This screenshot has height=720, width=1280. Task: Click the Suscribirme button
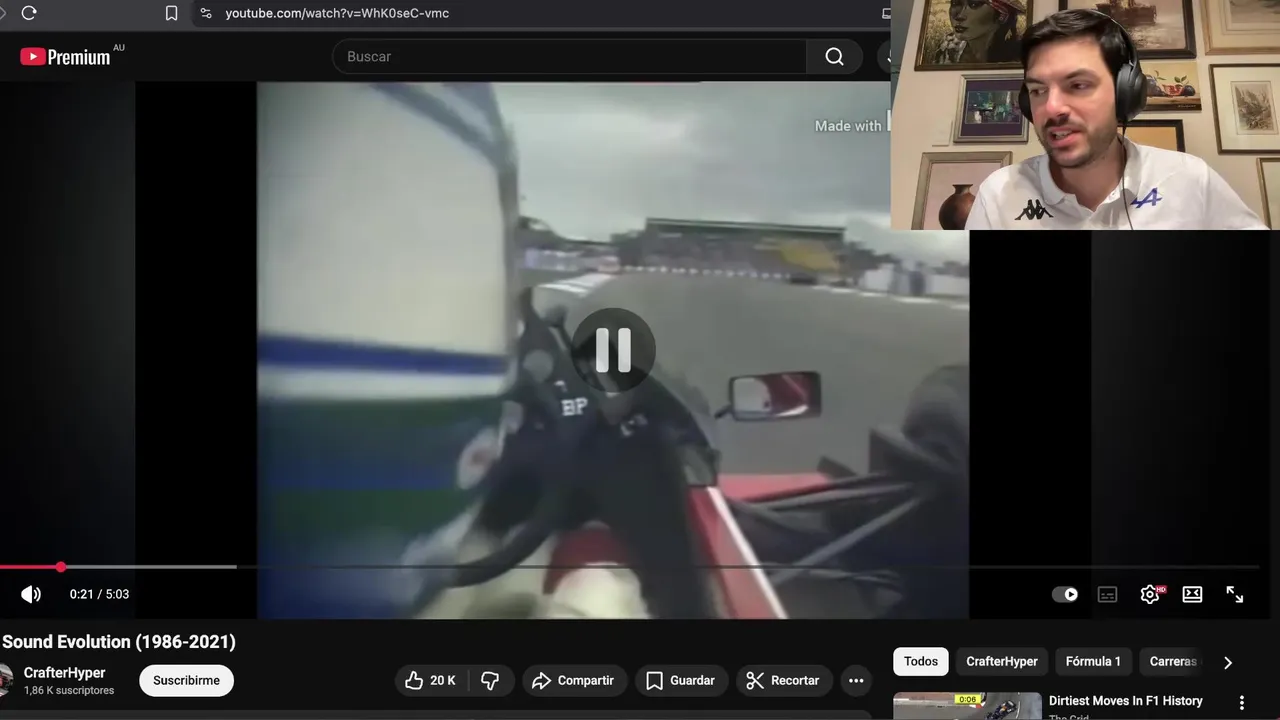(x=186, y=681)
